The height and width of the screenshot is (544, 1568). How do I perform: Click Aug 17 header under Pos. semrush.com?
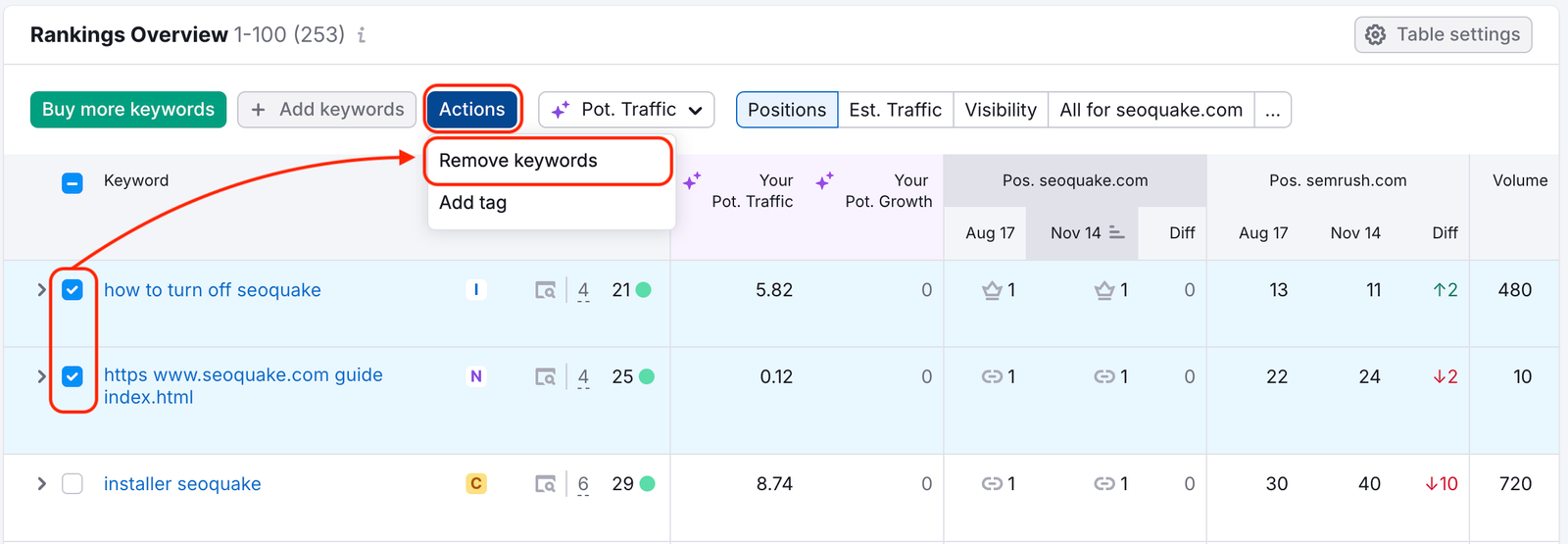tap(1263, 233)
